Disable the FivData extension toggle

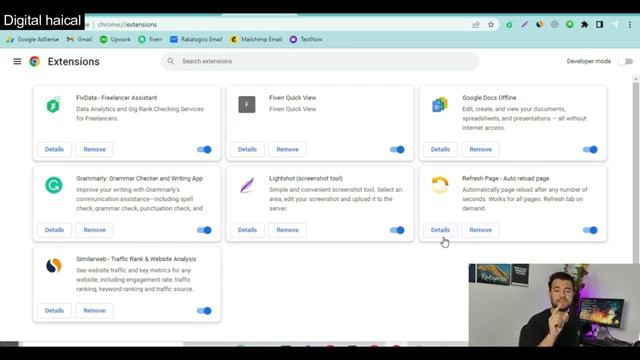204,149
